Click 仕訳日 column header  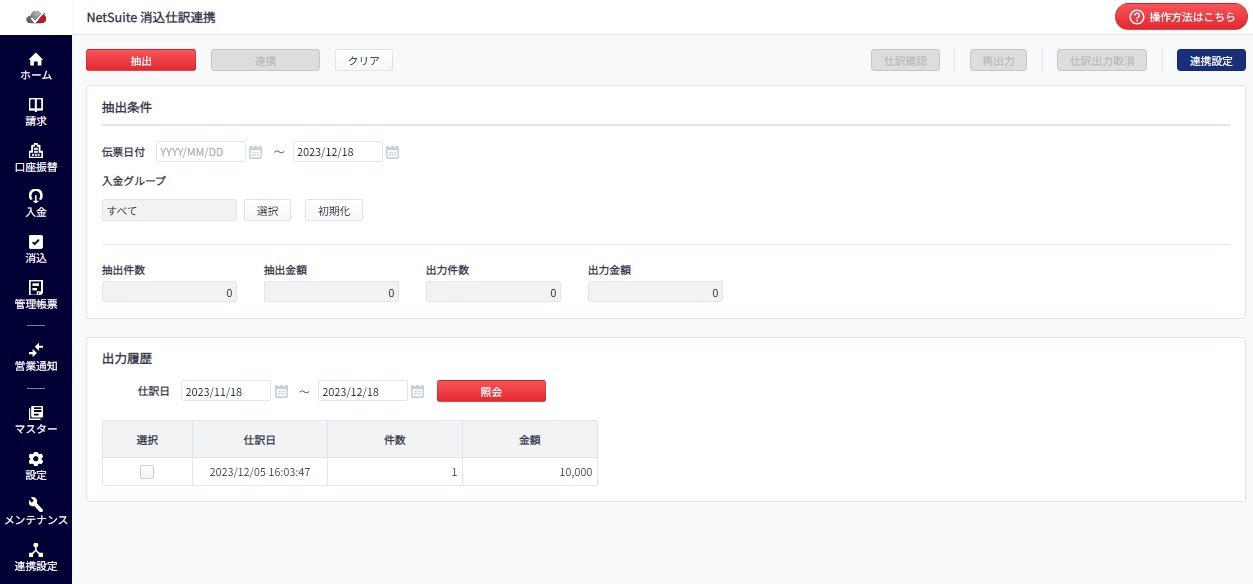(260, 439)
